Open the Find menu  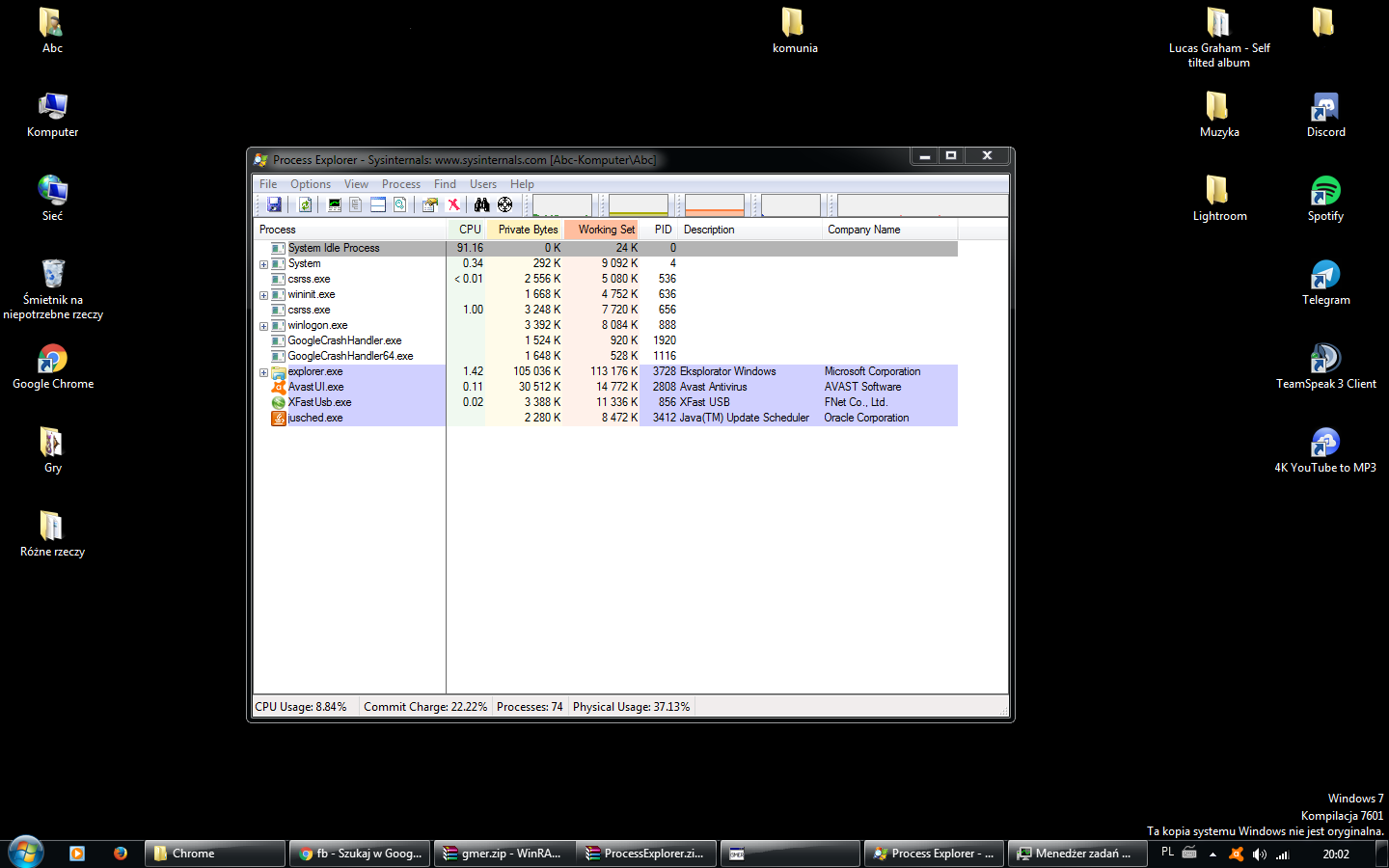coord(445,184)
